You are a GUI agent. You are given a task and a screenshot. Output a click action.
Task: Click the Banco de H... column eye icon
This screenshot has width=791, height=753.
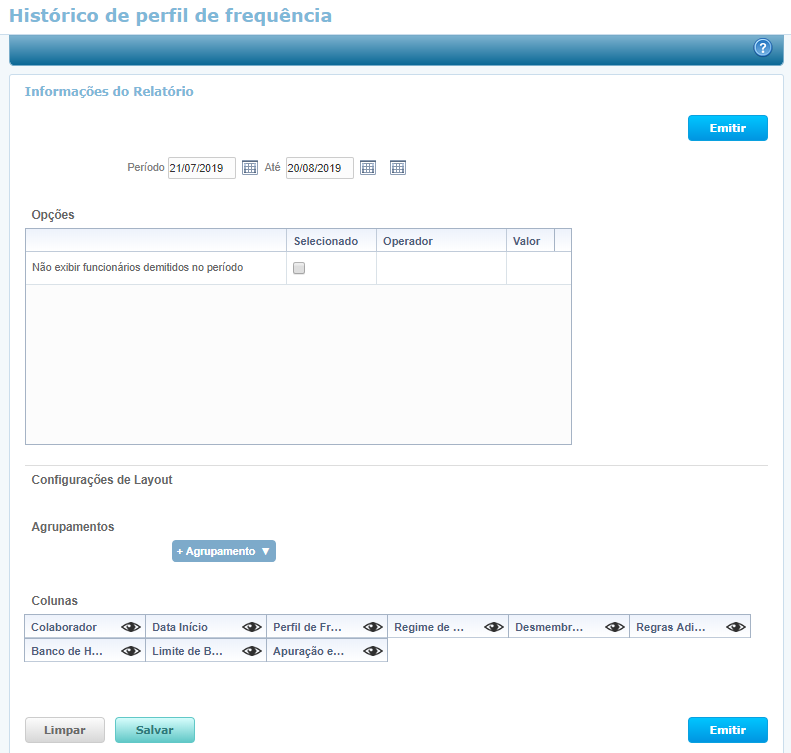pyautogui.click(x=131, y=651)
